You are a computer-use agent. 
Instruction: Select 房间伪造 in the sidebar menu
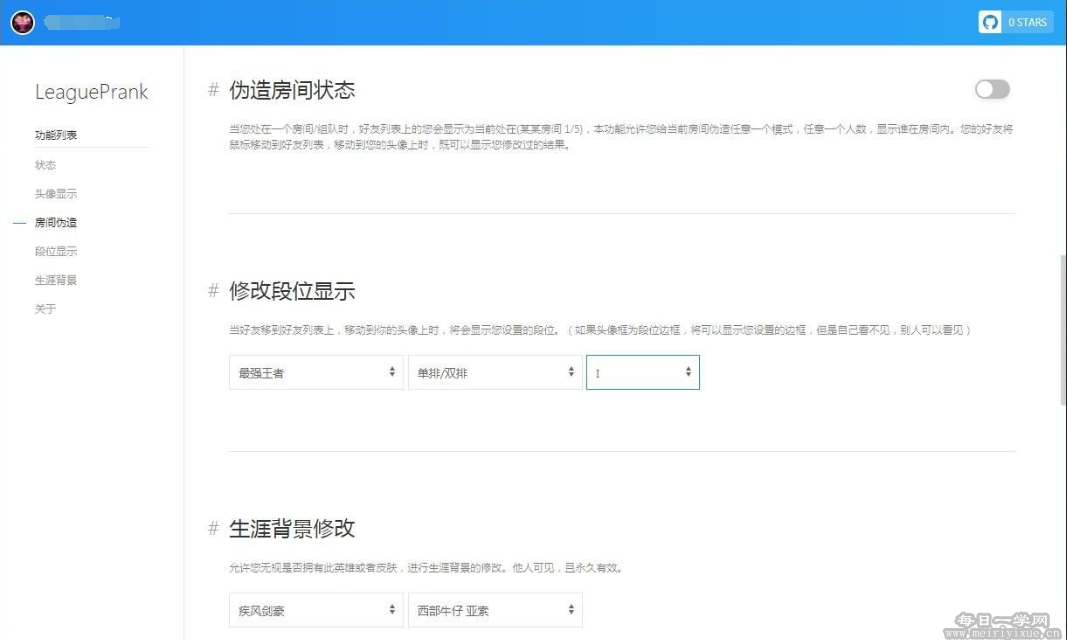point(56,222)
